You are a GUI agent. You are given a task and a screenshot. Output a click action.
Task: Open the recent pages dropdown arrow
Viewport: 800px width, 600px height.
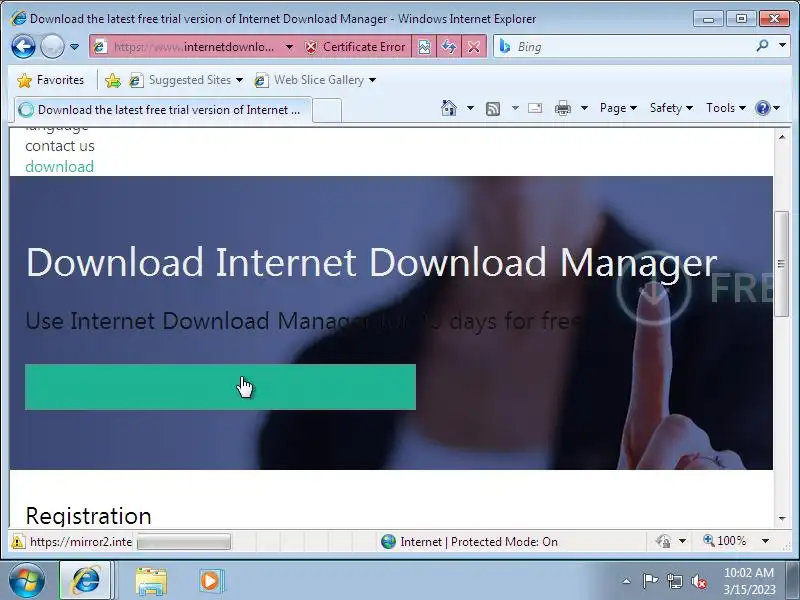pyautogui.click(x=74, y=47)
